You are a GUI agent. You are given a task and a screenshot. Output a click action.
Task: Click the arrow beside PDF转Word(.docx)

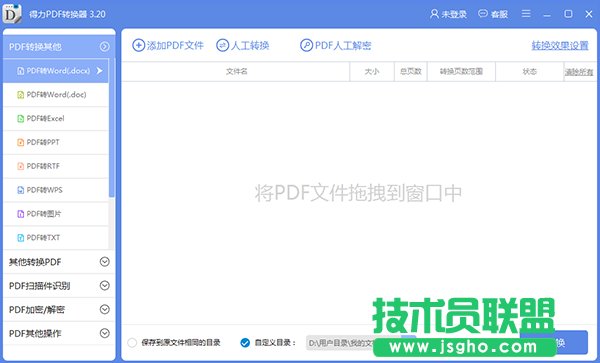point(99,70)
